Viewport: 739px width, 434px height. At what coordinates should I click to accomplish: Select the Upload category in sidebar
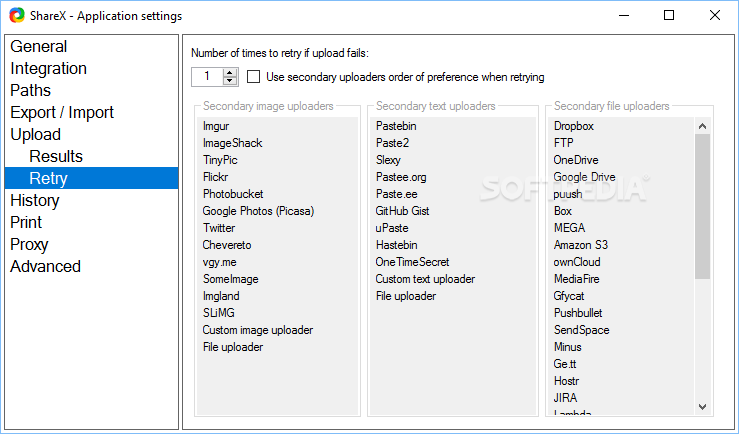pos(35,134)
